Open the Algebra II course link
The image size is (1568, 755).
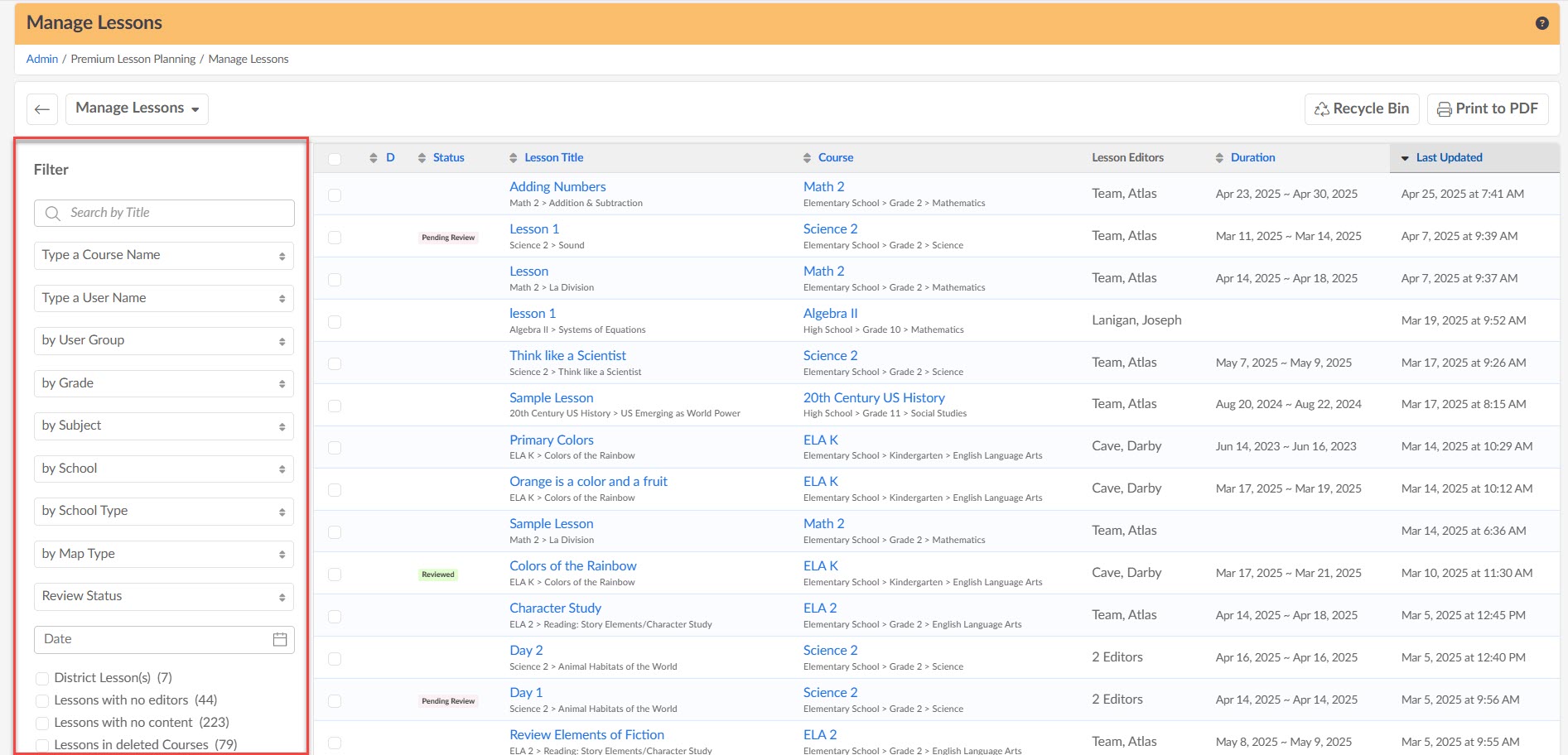[x=830, y=314]
